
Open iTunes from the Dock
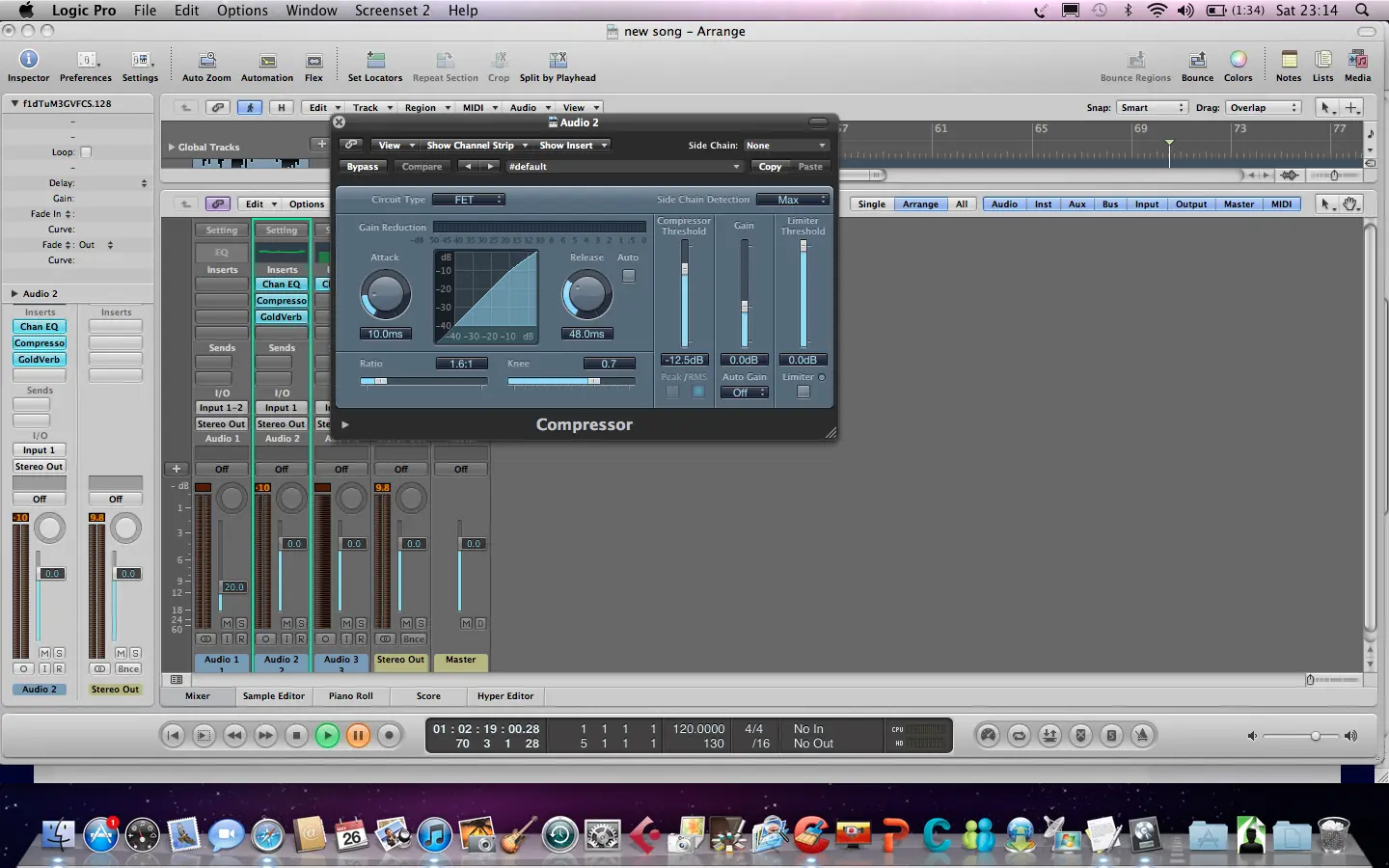[434, 834]
